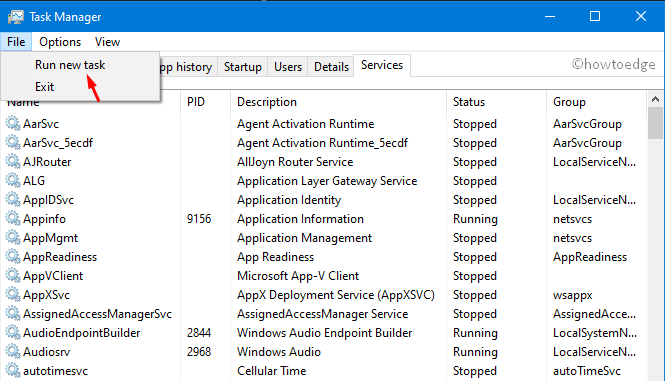Click PID 9156 of Appinfo
Image resolution: width=665 pixels, height=381 pixels.
click(199, 219)
